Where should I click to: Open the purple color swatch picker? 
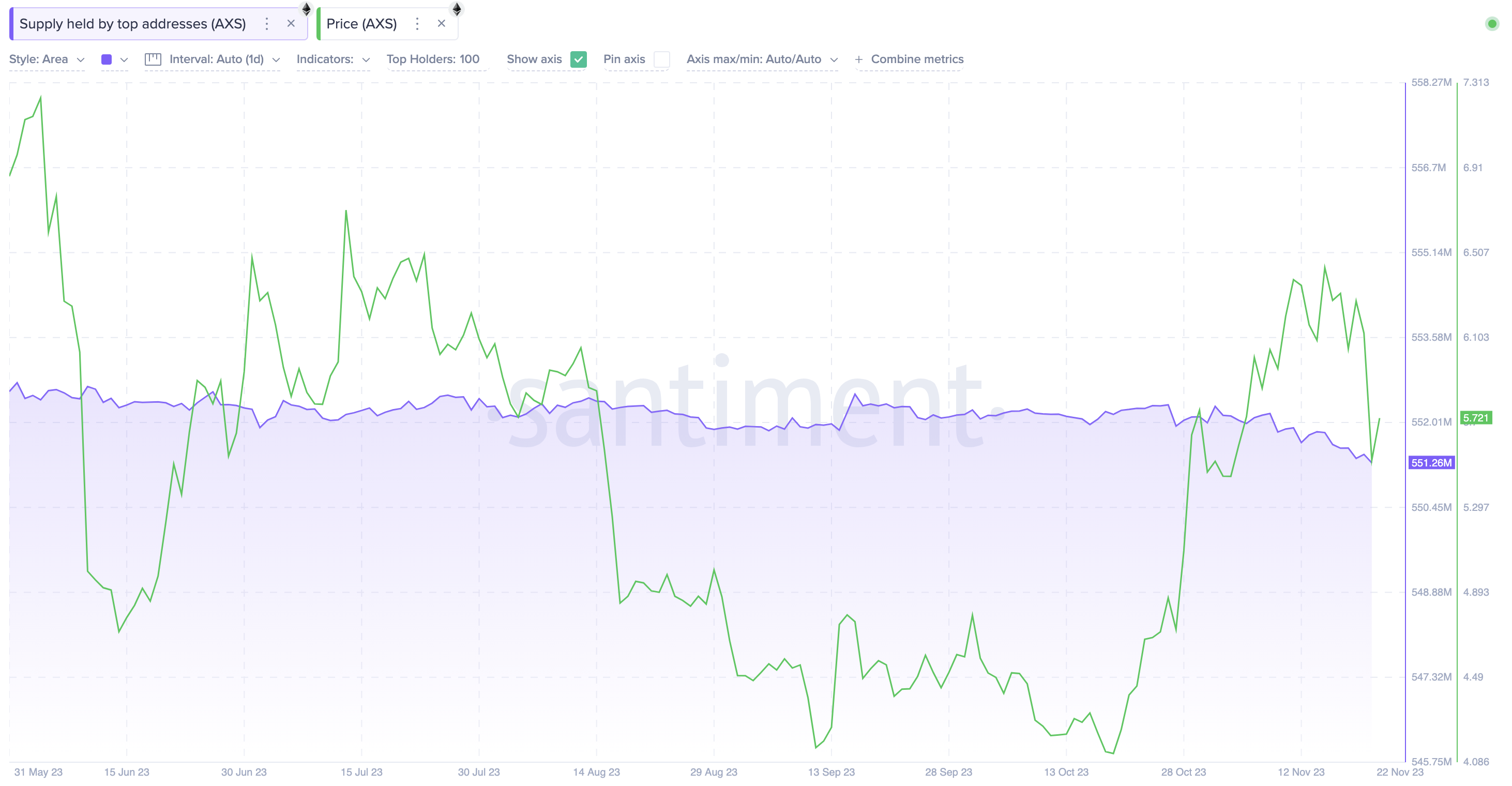click(107, 59)
